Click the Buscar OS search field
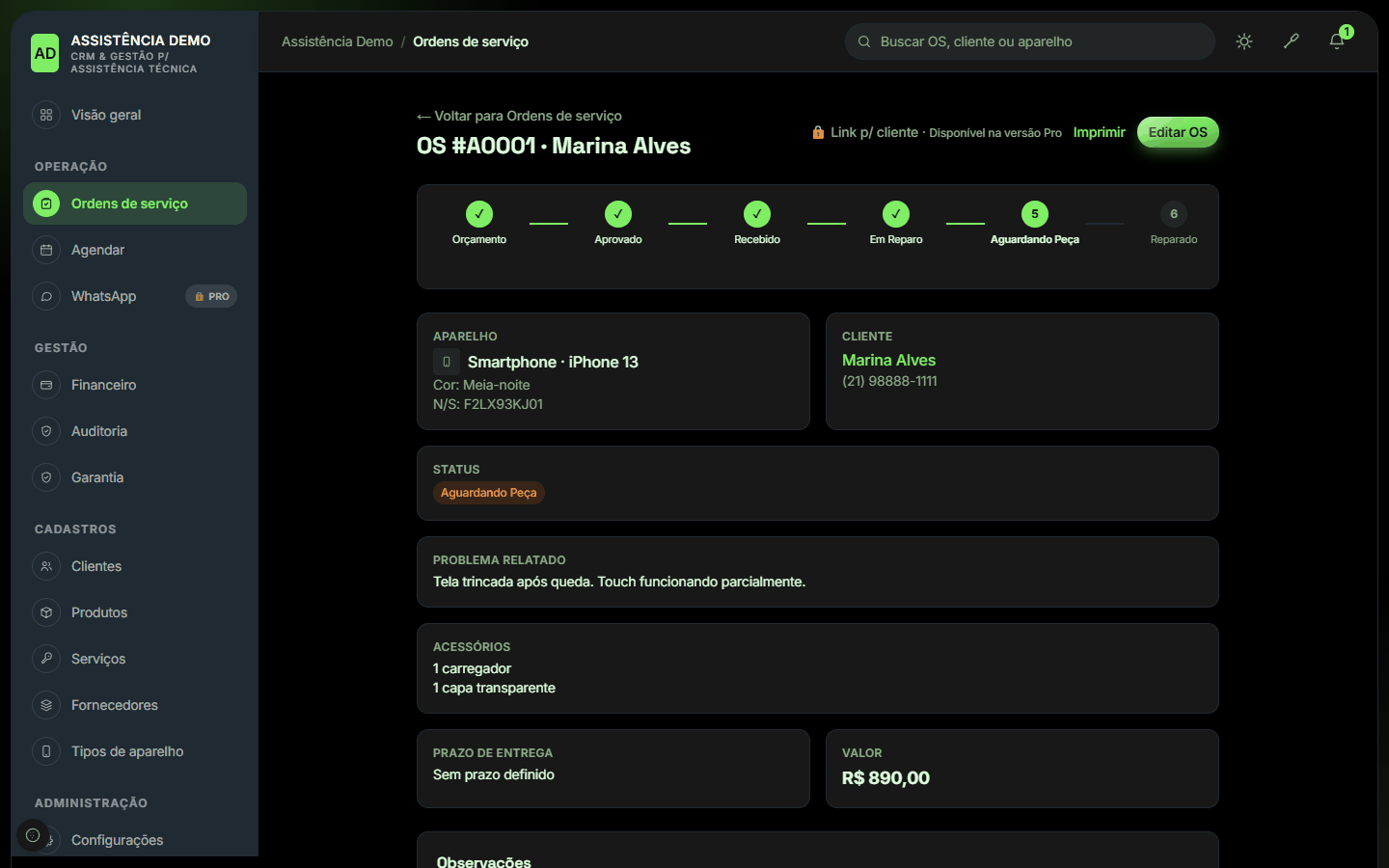 point(1030,41)
